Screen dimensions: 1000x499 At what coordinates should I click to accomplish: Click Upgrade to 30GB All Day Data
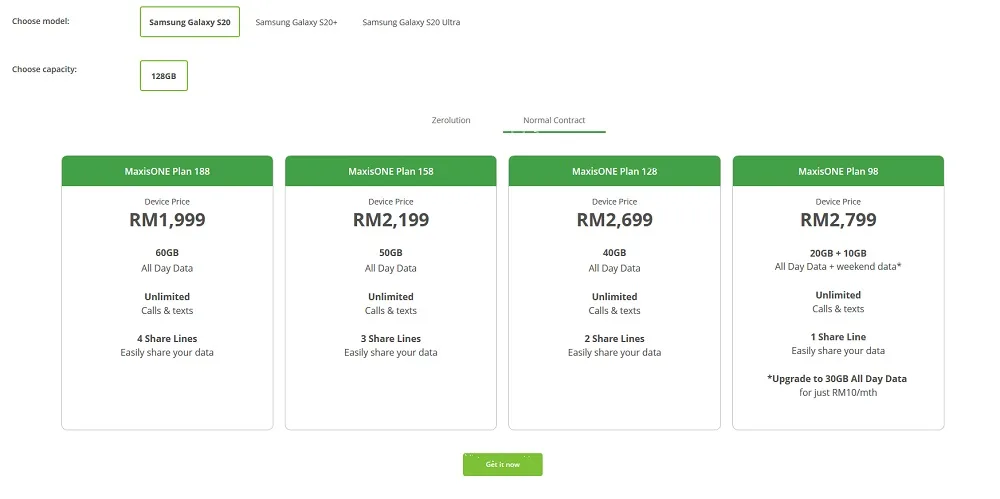[x=837, y=378]
